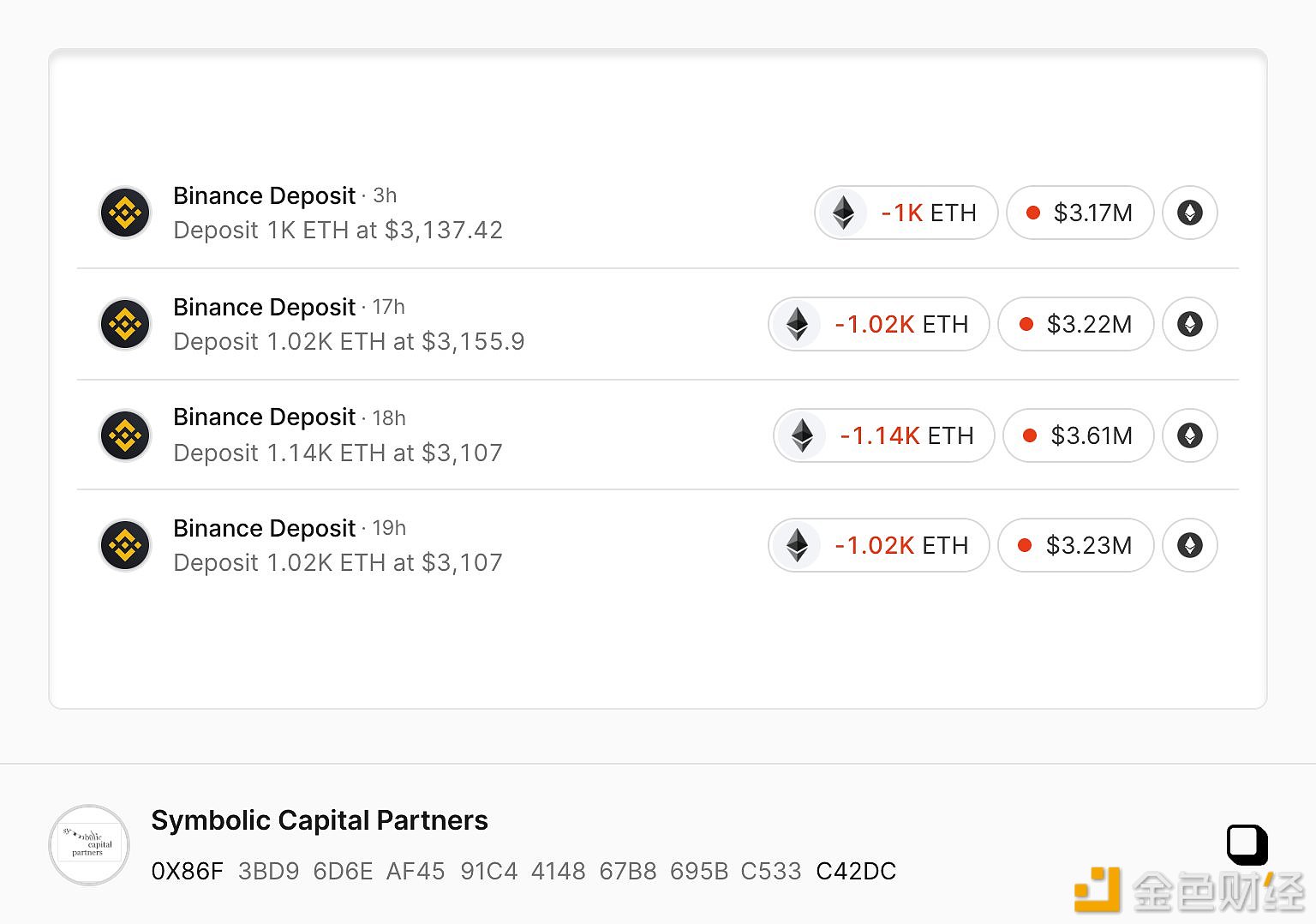Select the $3.17M value badge

pos(1080,213)
